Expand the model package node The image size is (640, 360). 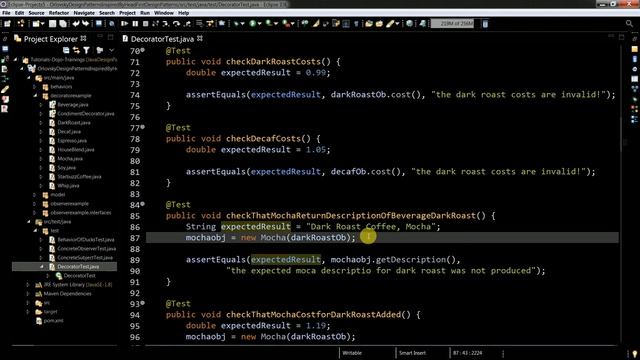[36, 195]
